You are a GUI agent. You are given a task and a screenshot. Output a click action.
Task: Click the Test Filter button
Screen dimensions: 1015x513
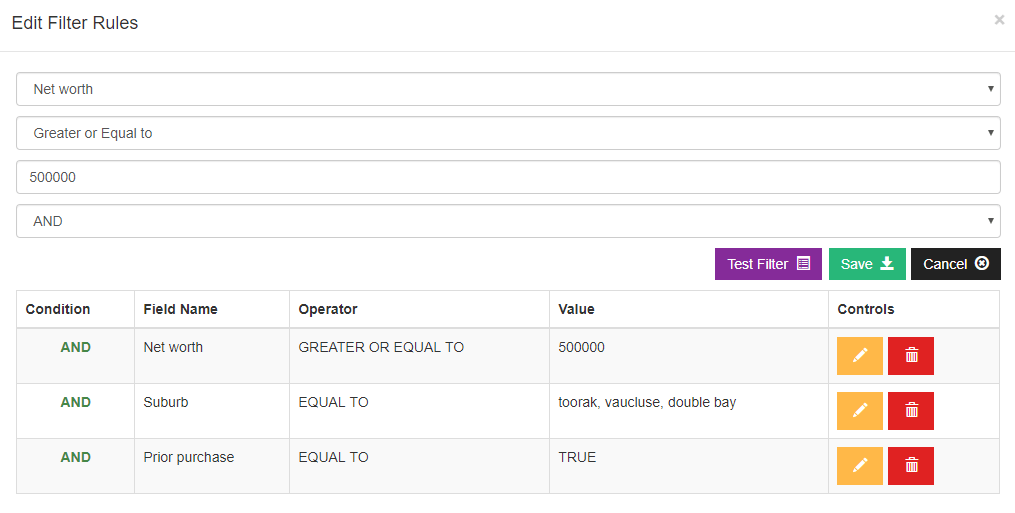pyautogui.click(x=768, y=264)
